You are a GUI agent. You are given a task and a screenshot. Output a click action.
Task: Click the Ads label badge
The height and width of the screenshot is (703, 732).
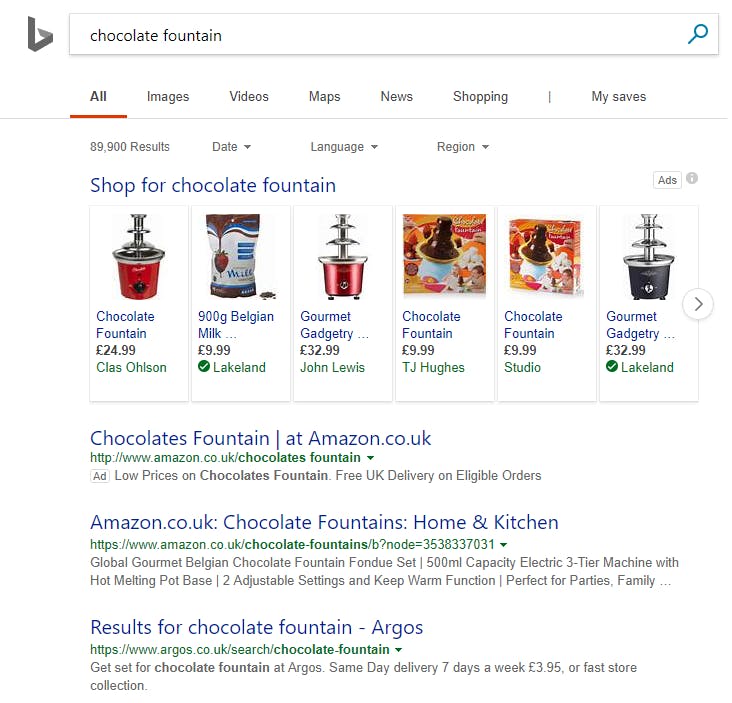[667, 180]
